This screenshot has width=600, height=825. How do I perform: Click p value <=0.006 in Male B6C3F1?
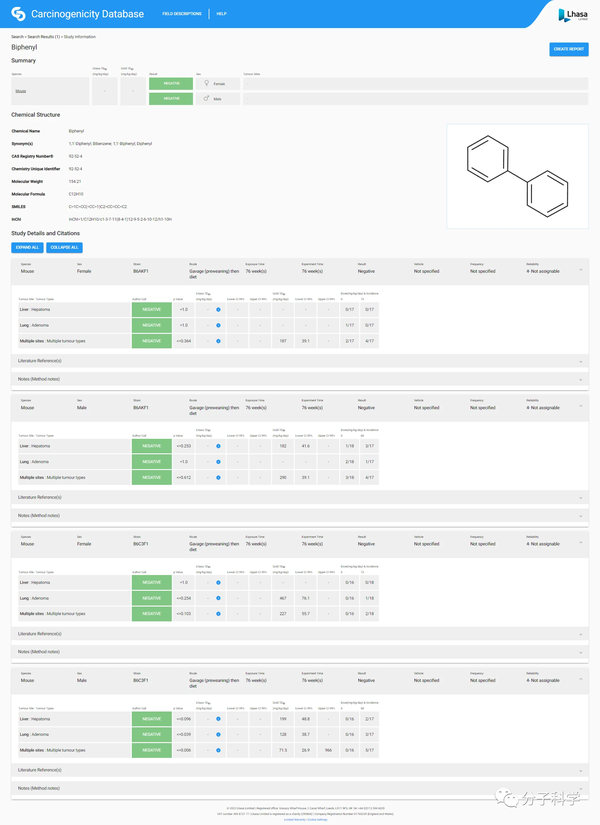[184, 750]
